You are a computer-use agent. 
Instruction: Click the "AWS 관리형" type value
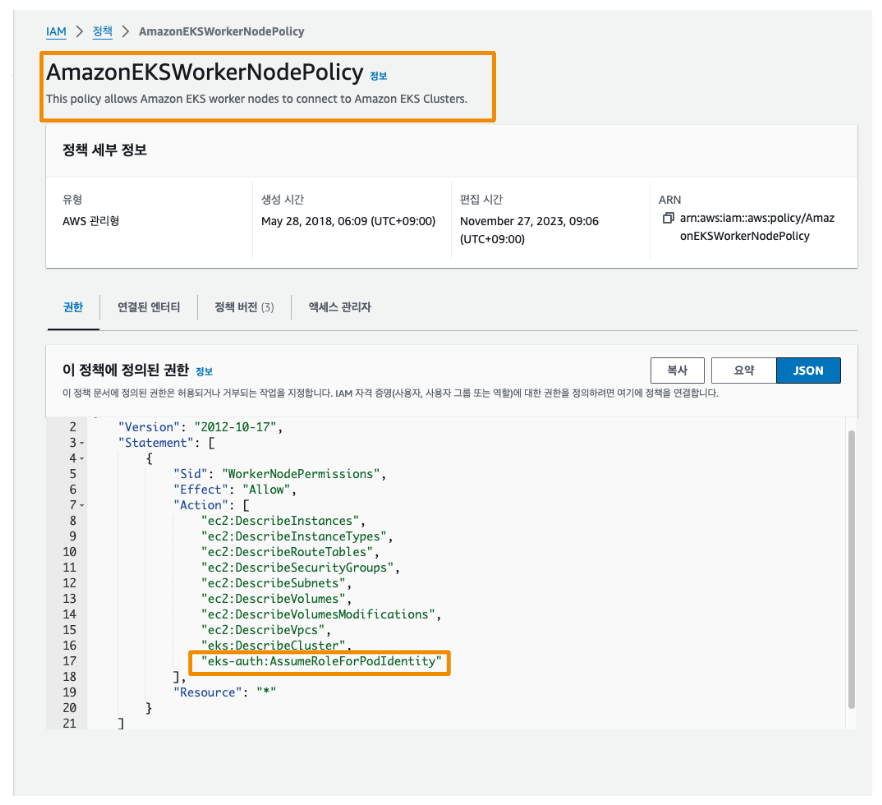(x=91, y=221)
